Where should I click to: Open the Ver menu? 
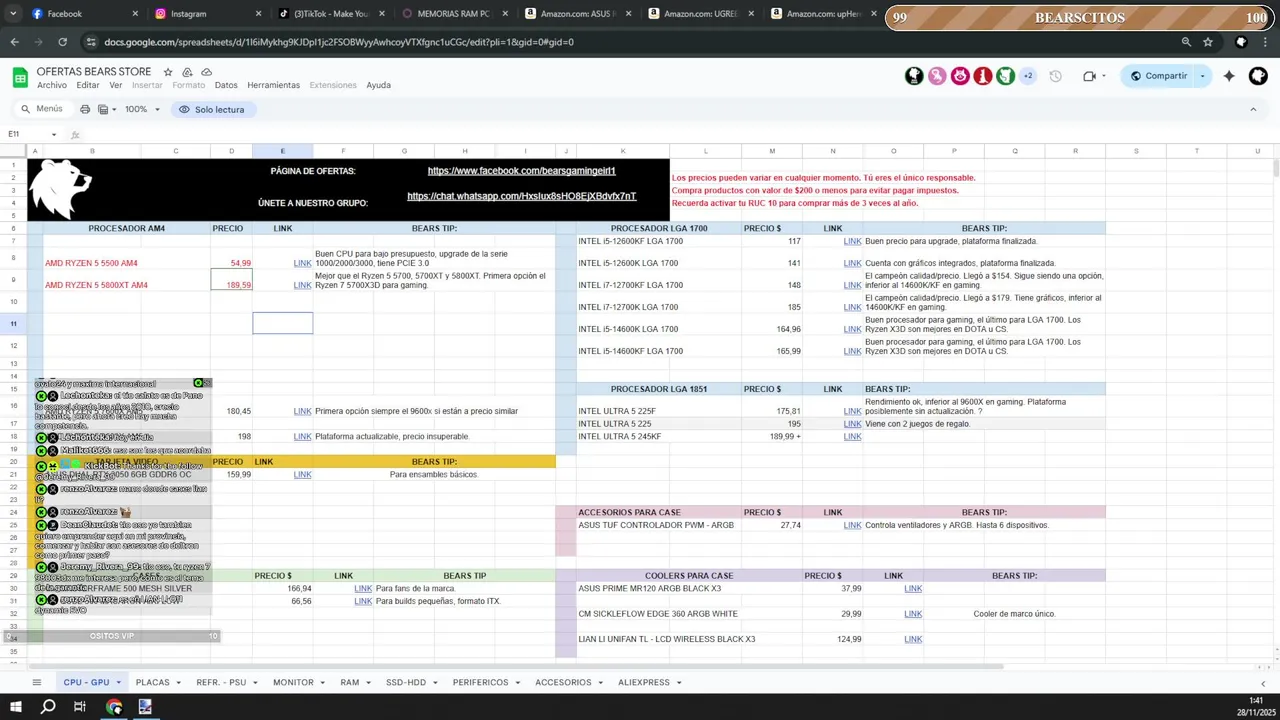pos(116,85)
